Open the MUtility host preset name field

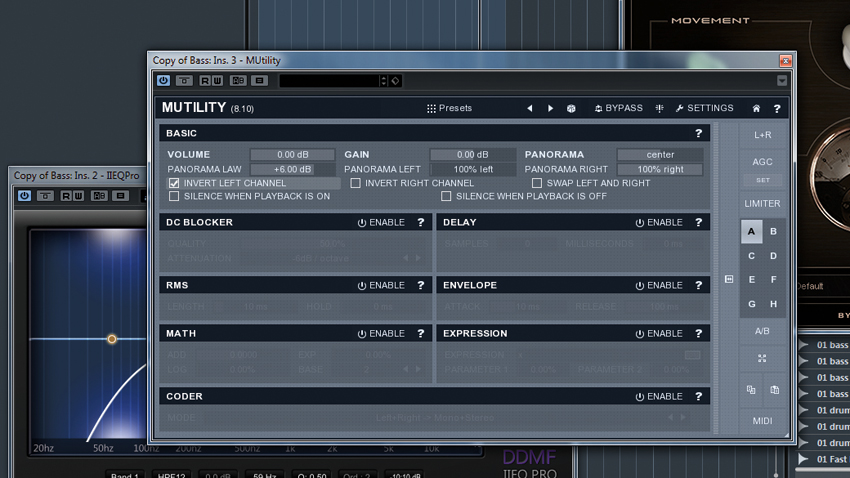pos(330,81)
